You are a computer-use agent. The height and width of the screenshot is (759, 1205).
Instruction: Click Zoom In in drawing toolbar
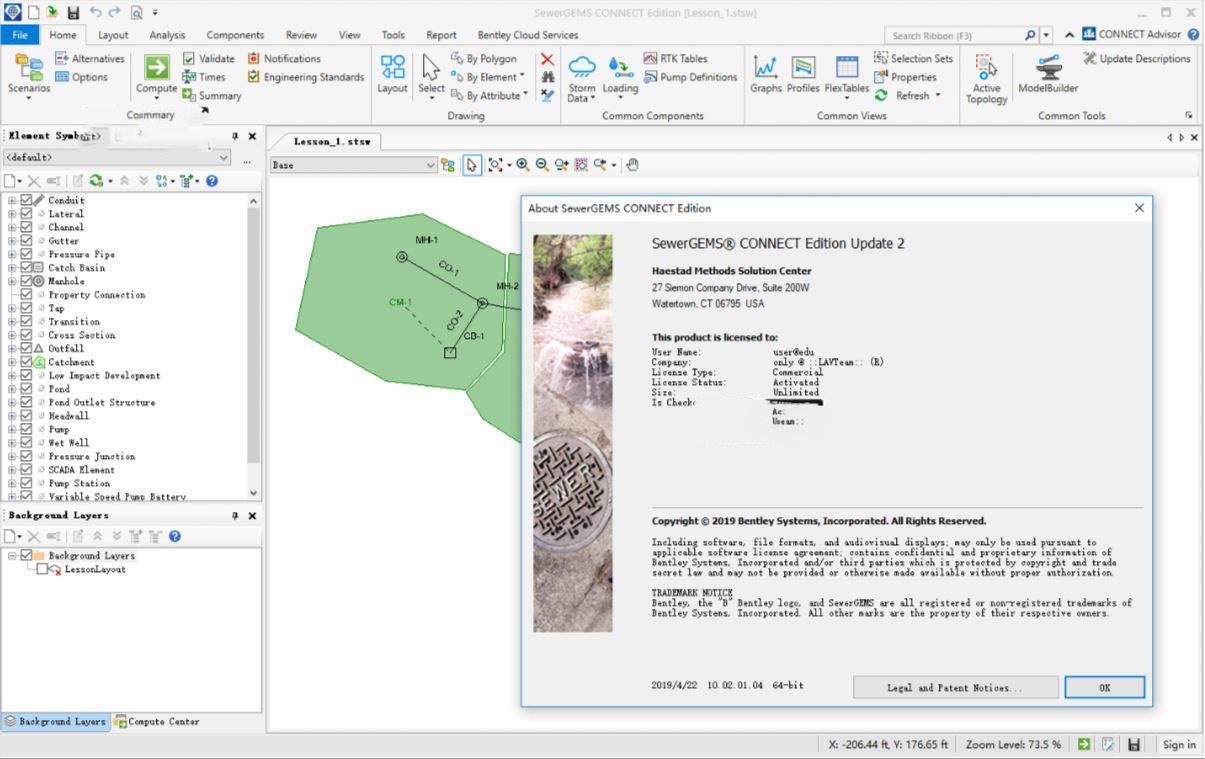tap(522, 165)
